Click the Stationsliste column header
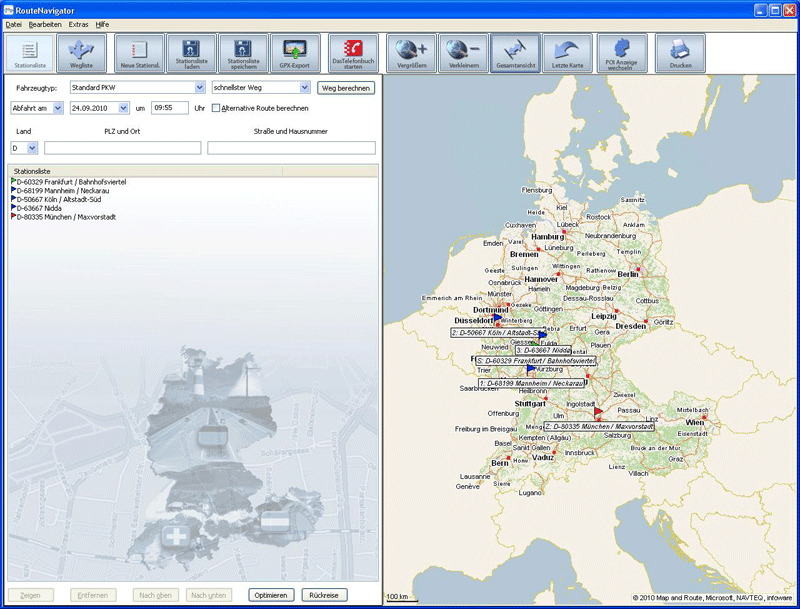The image size is (800, 609). [145, 171]
